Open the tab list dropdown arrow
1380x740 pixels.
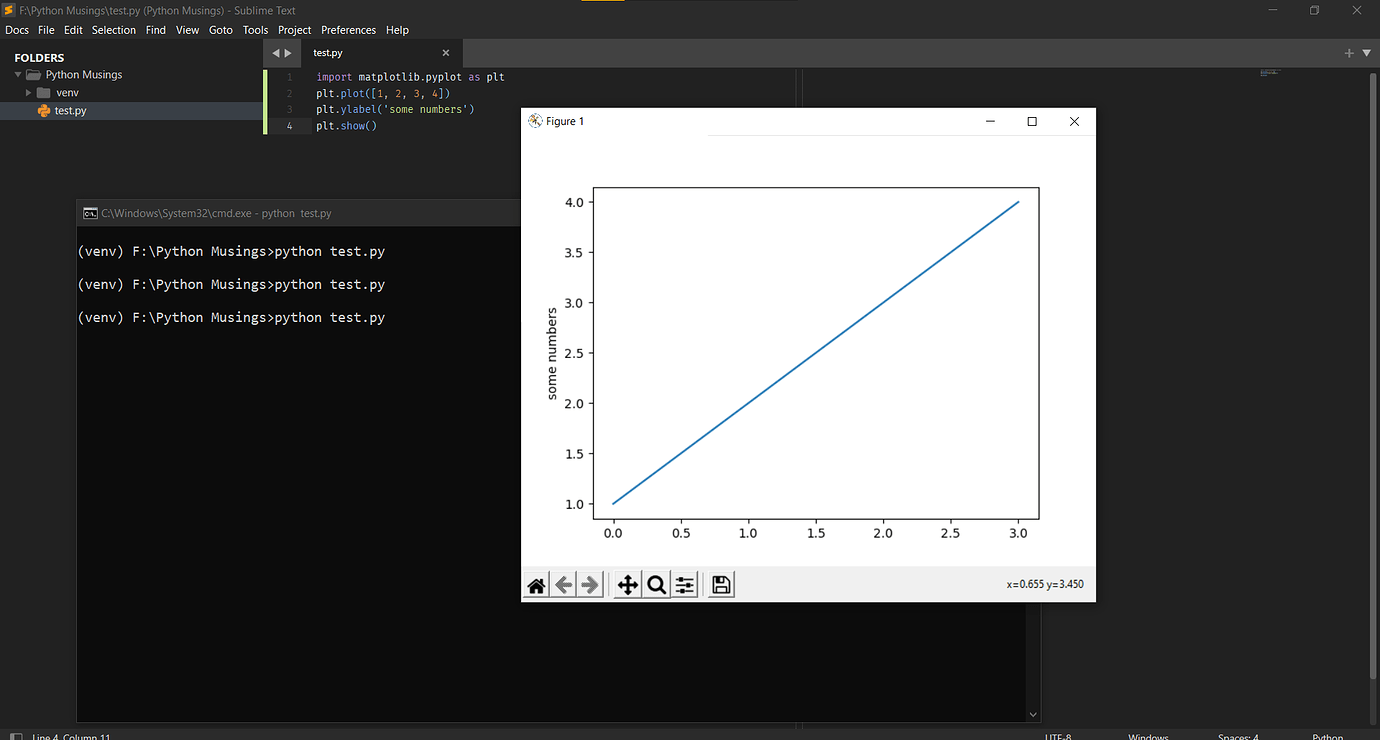point(1367,53)
